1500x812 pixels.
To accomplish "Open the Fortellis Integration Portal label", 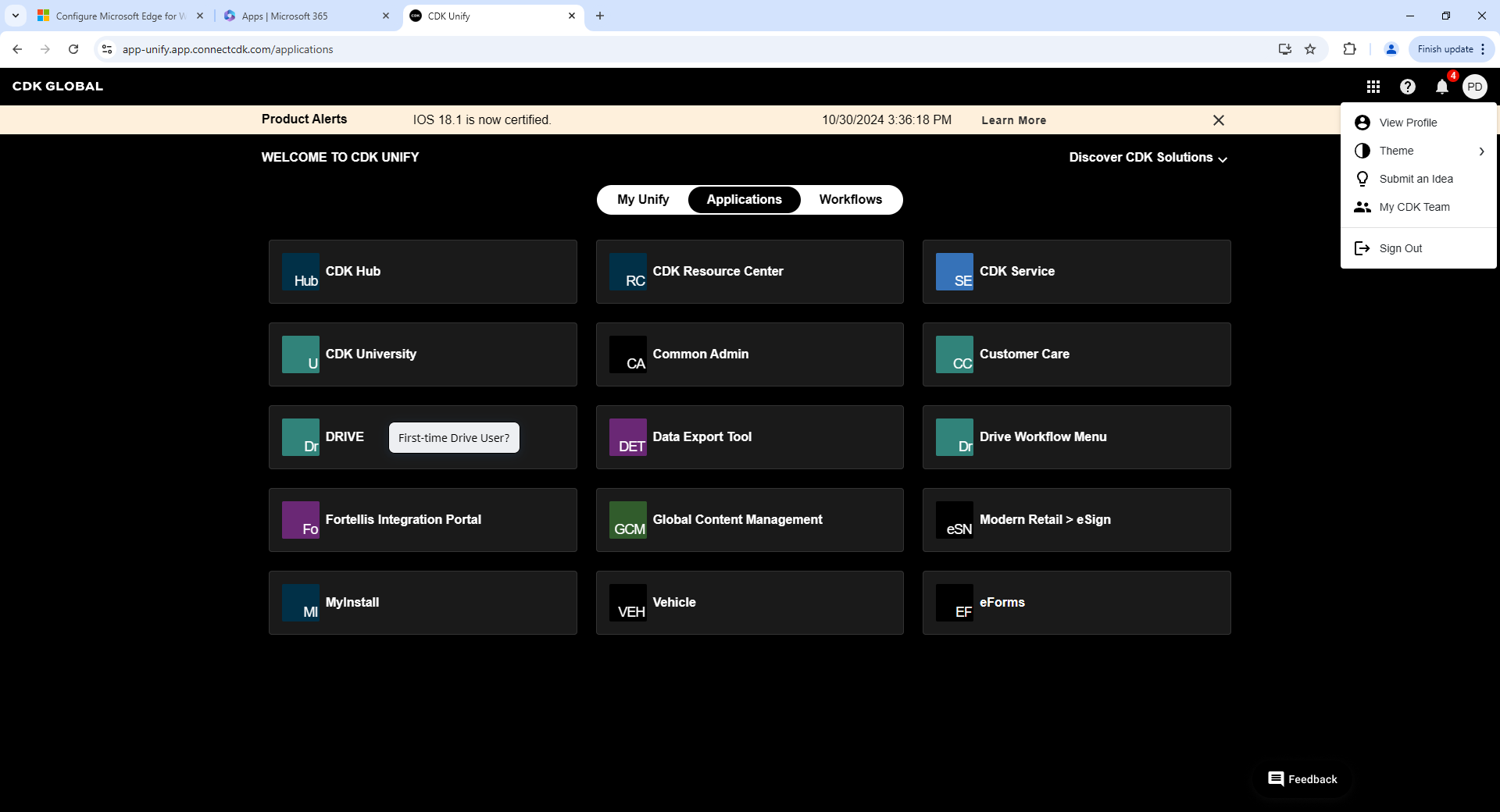I will [403, 520].
